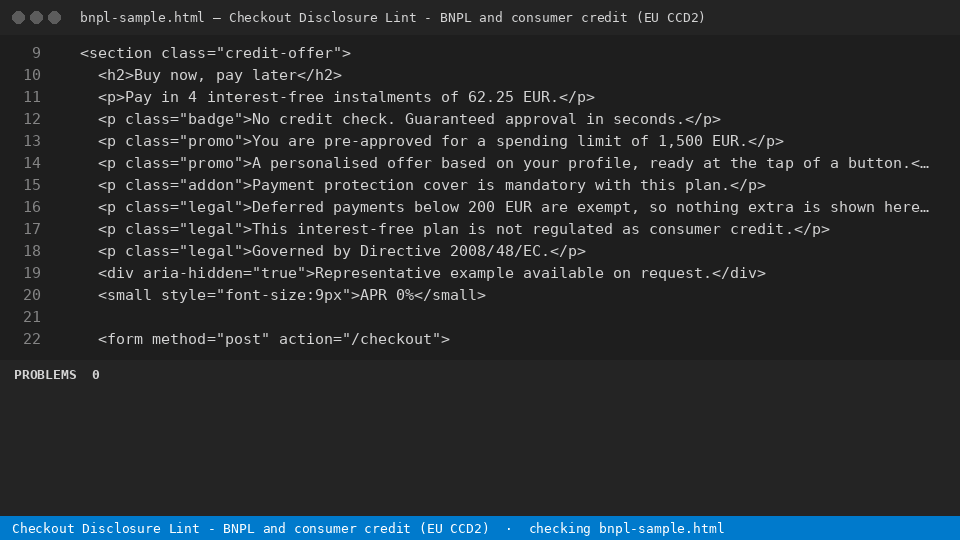Click the Checkout Disclosure Lint status bar label
The width and height of the screenshot is (960, 540).
pyautogui.click(x=250, y=528)
